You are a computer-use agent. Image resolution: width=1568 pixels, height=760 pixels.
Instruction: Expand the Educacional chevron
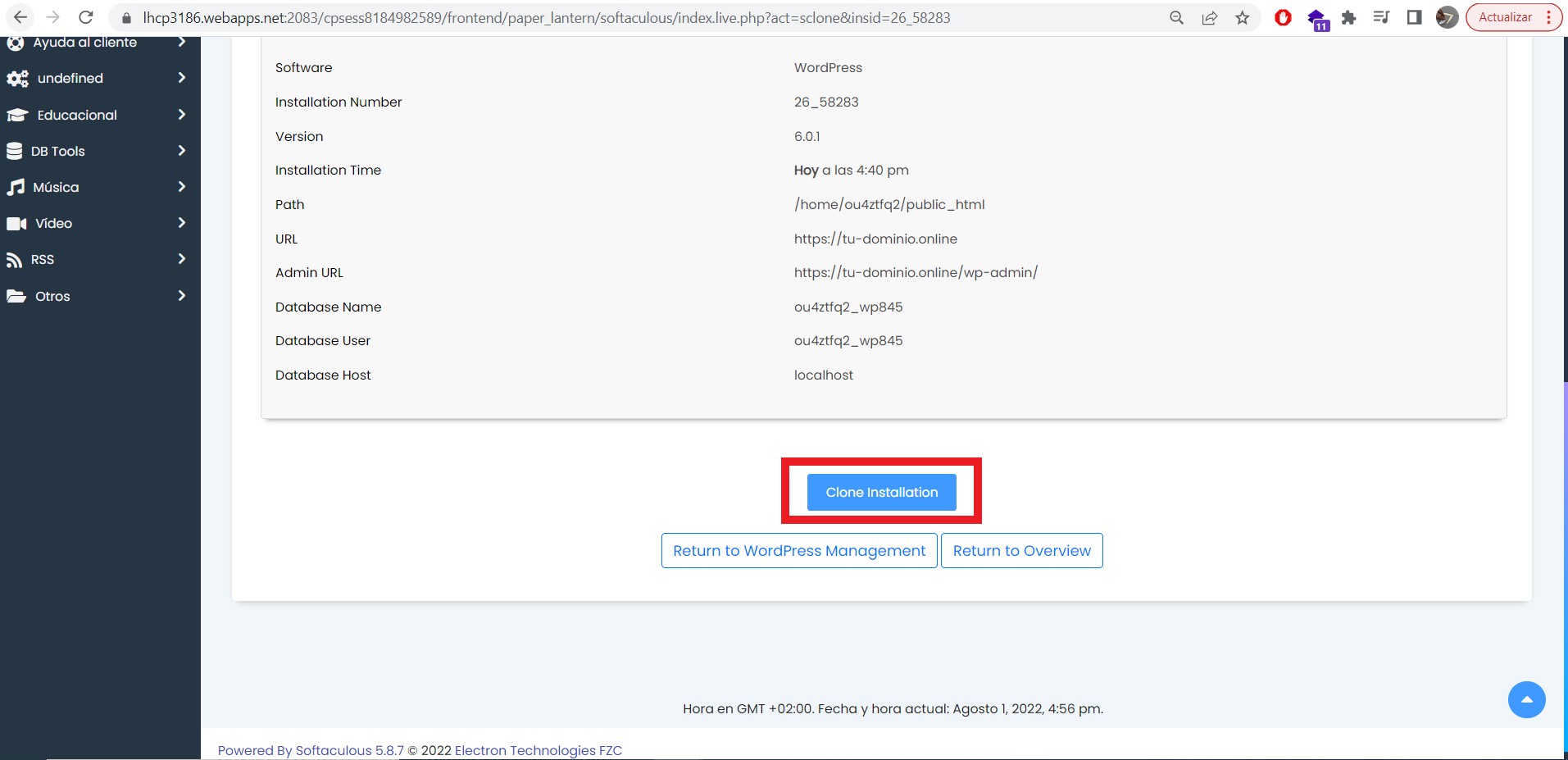(x=182, y=115)
